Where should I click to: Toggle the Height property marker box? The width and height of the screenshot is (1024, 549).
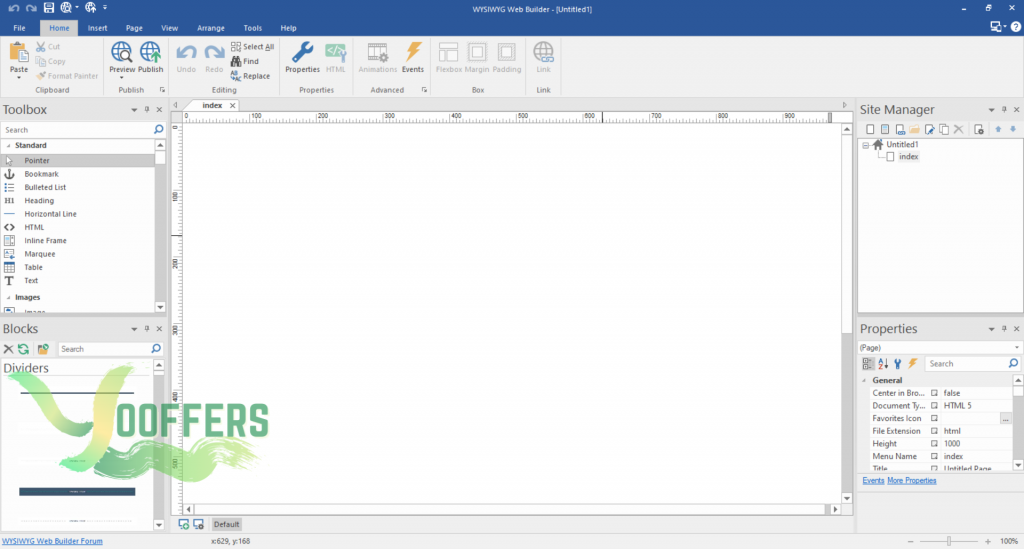(x=934, y=444)
